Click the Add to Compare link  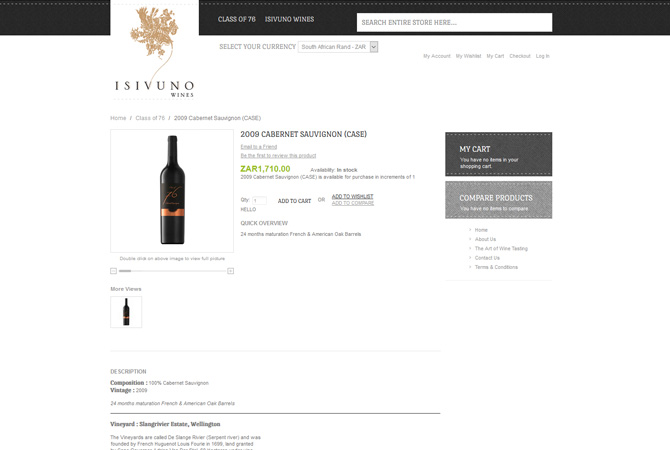353,203
